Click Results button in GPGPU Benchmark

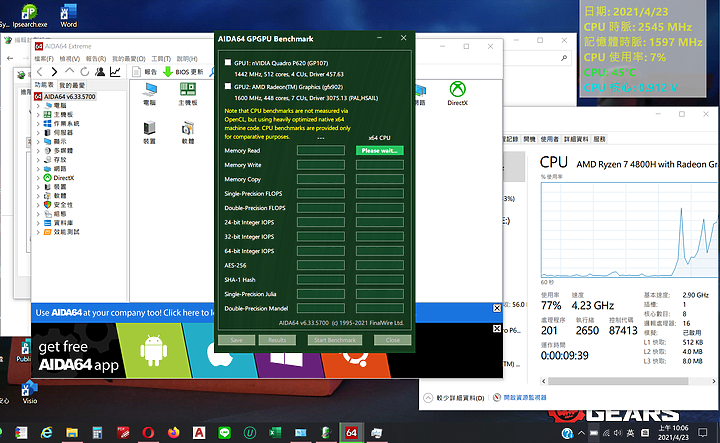click(x=277, y=340)
